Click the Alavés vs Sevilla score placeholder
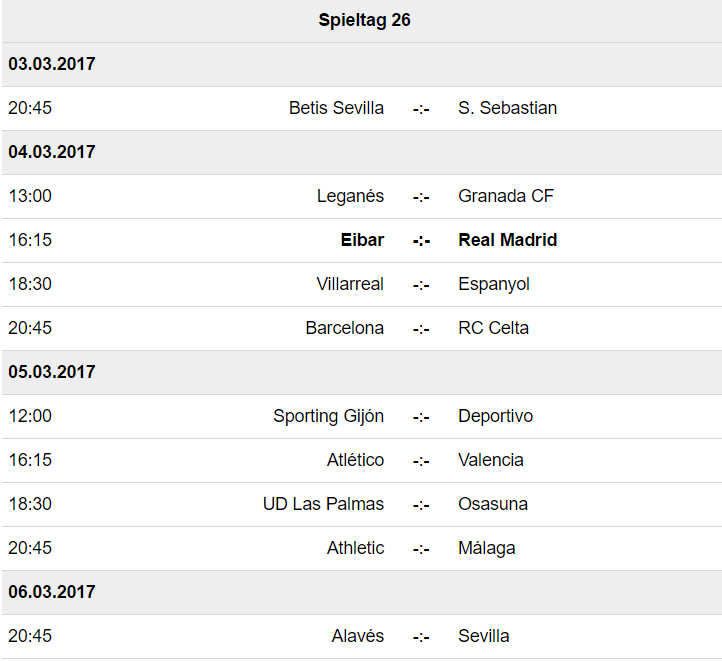Image resolution: width=722 pixels, height=661 pixels. pyautogui.click(x=421, y=637)
